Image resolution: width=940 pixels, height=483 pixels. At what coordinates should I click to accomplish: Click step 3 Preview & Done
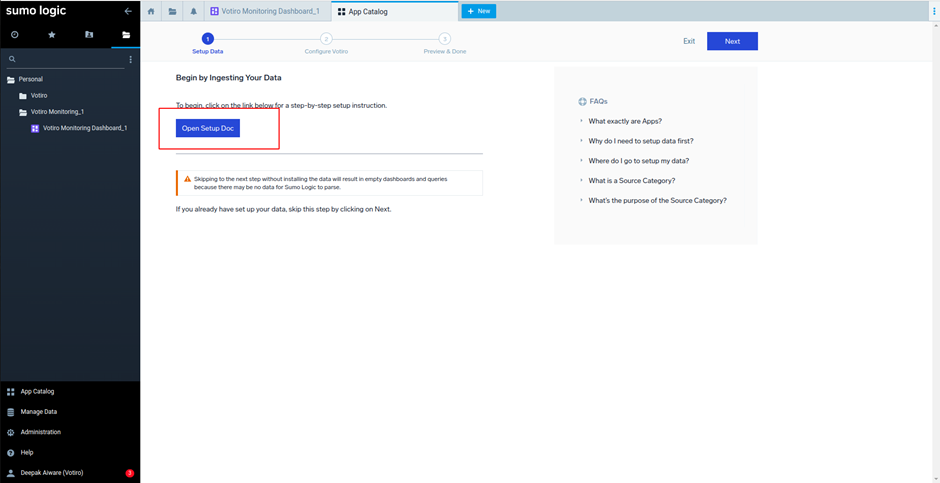tap(444, 44)
